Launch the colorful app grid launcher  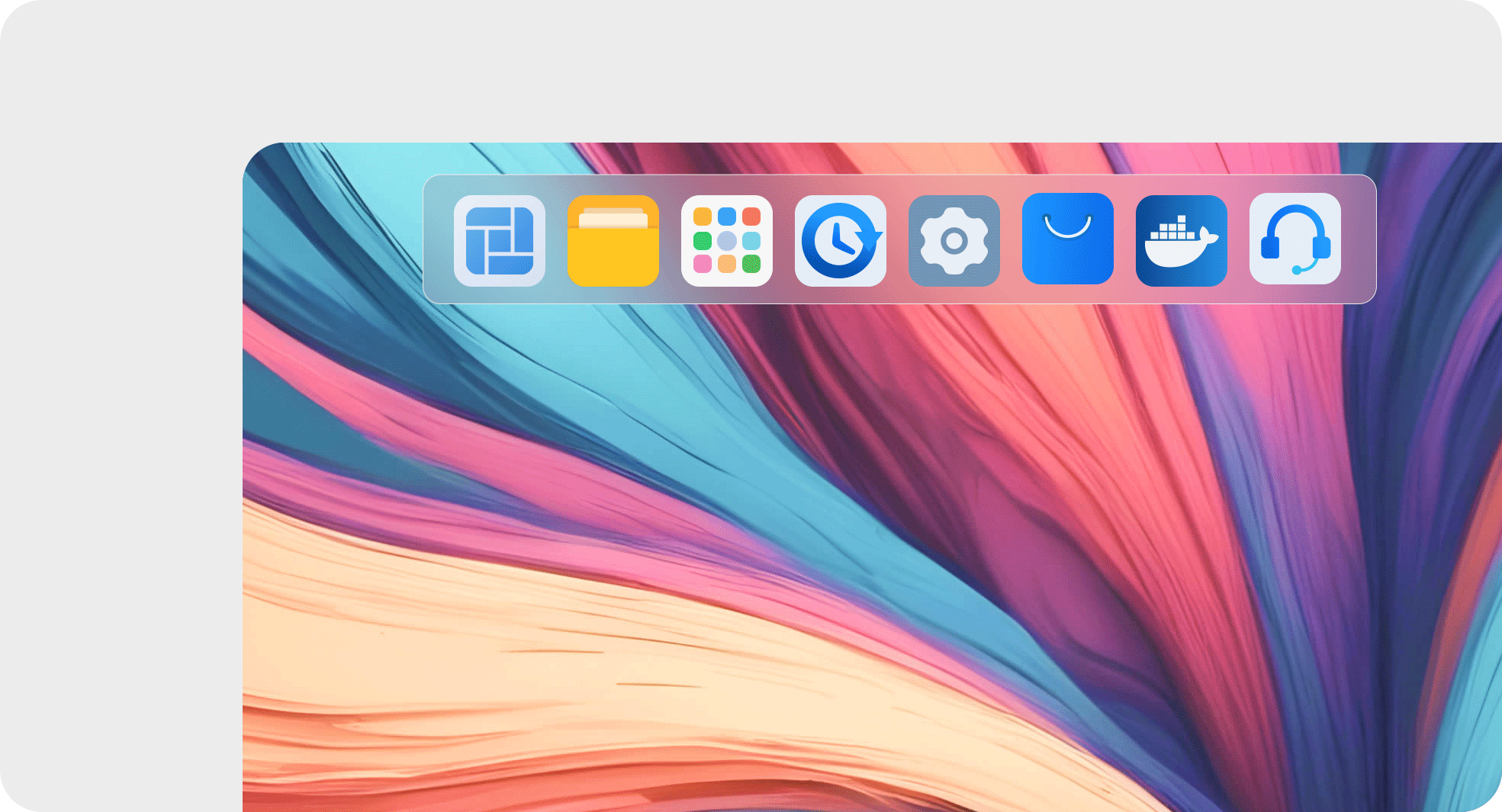pos(726,241)
